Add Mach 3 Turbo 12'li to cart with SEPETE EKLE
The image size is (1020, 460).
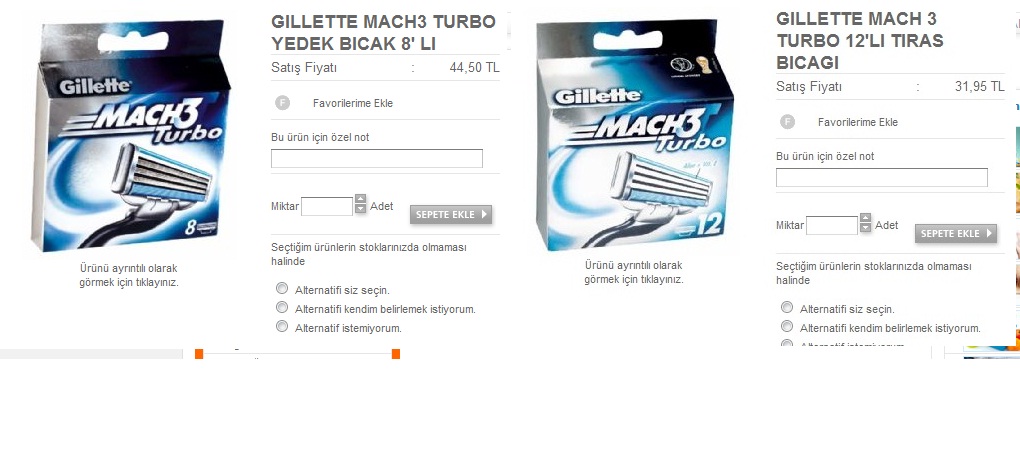click(x=956, y=234)
